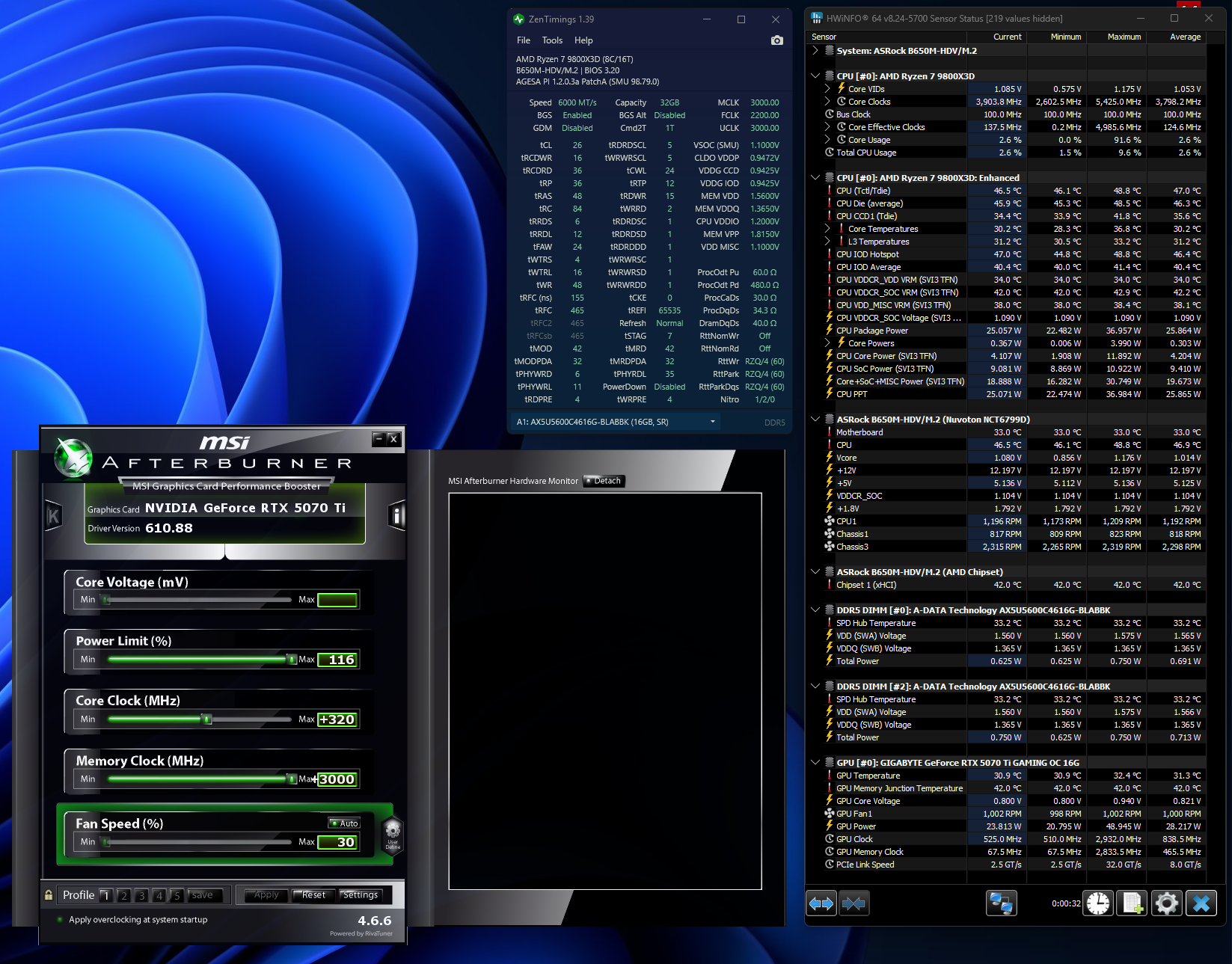Click the Average column header
Image resolution: width=1232 pixels, height=964 pixels.
[1176, 37]
